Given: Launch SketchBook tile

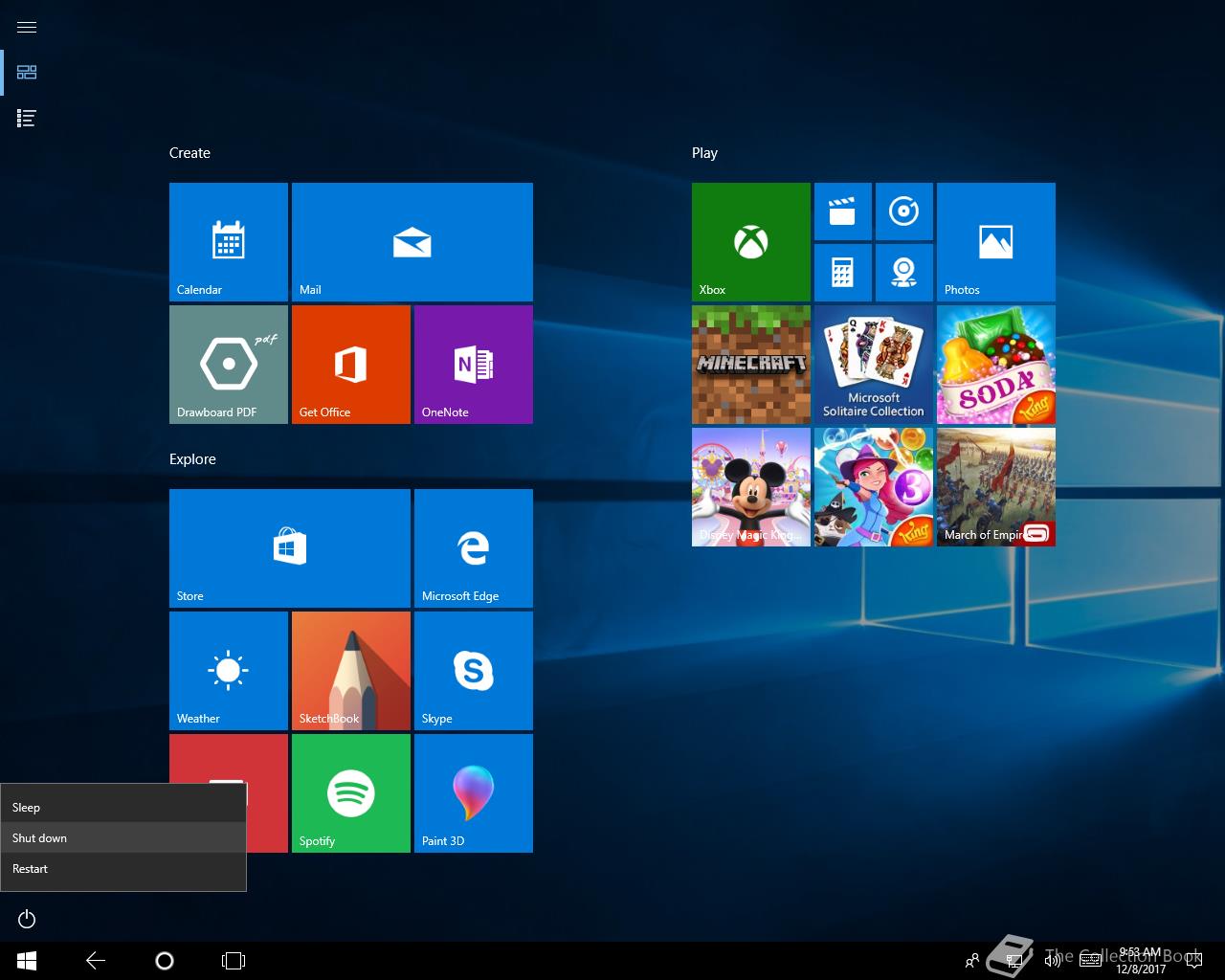Looking at the screenshot, I should point(351,671).
